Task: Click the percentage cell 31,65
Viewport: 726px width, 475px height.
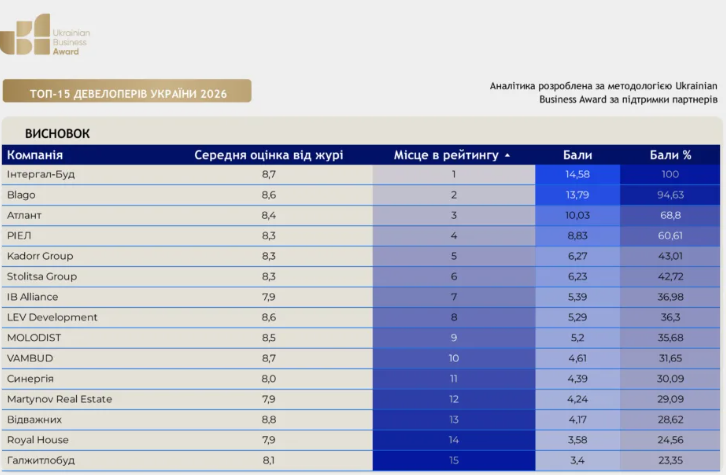Action: 670,358
